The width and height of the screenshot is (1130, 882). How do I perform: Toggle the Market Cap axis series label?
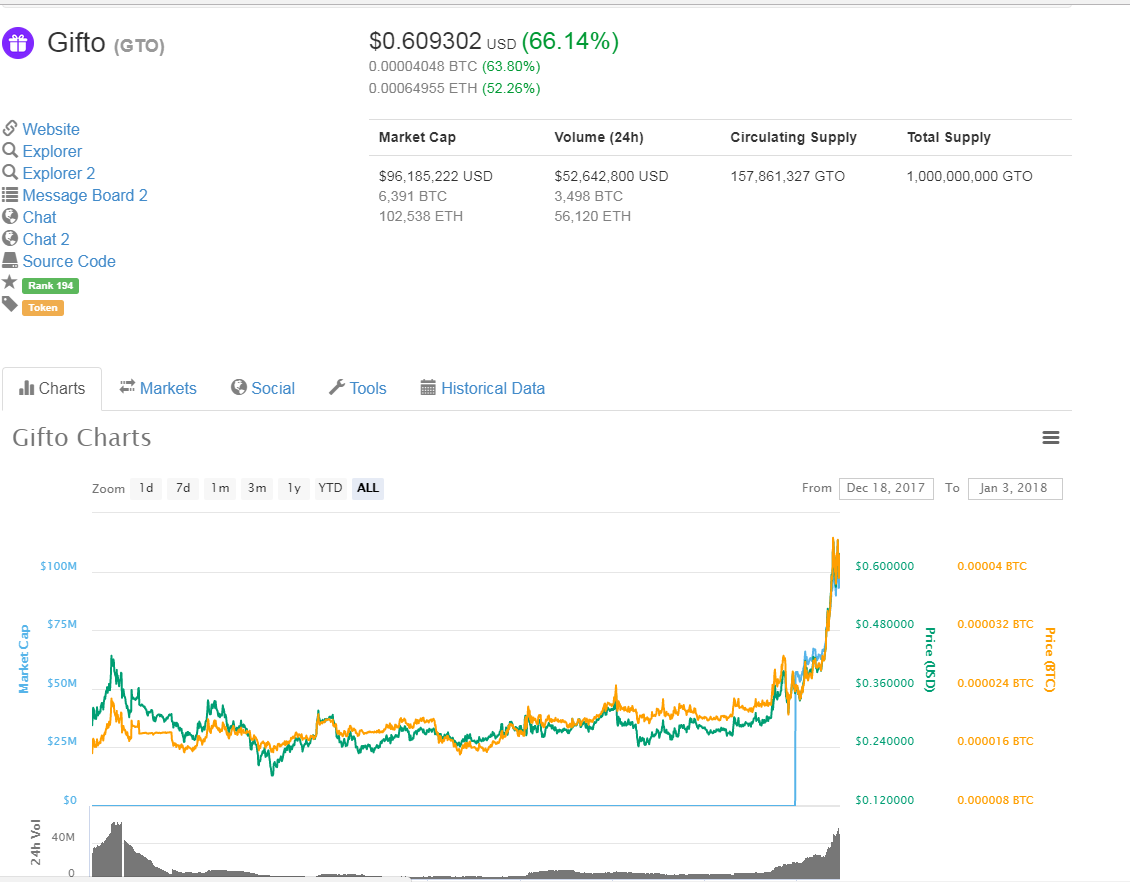coord(24,659)
